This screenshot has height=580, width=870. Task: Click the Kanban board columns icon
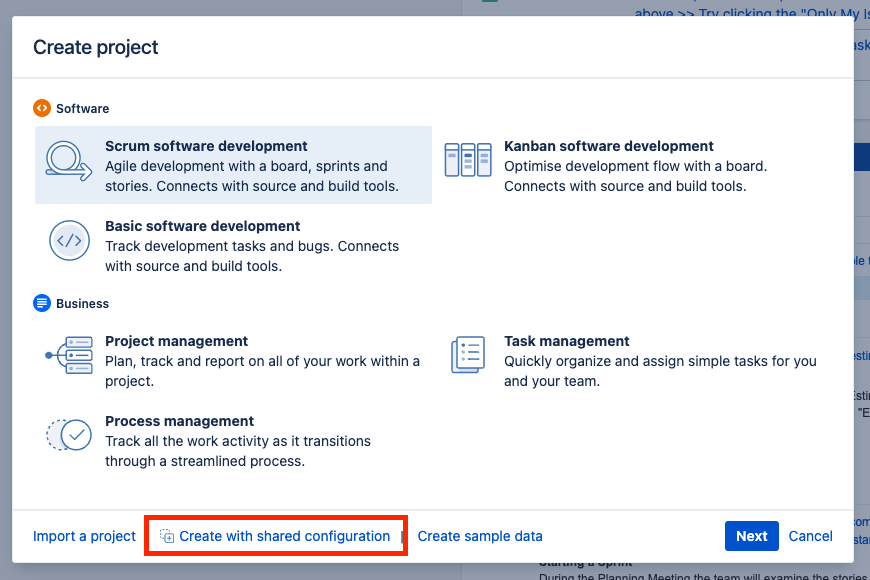(x=468, y=160)
